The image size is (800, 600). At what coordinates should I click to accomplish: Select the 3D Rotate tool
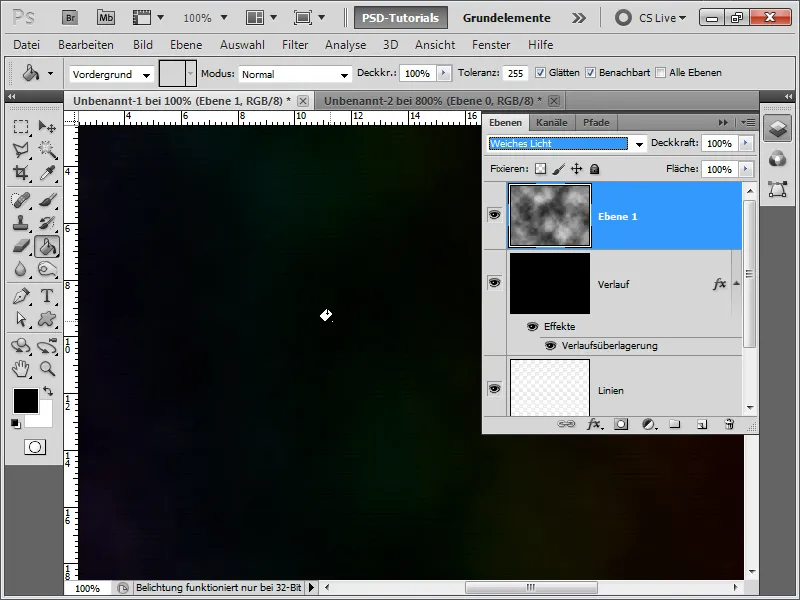tap(20, 346)
